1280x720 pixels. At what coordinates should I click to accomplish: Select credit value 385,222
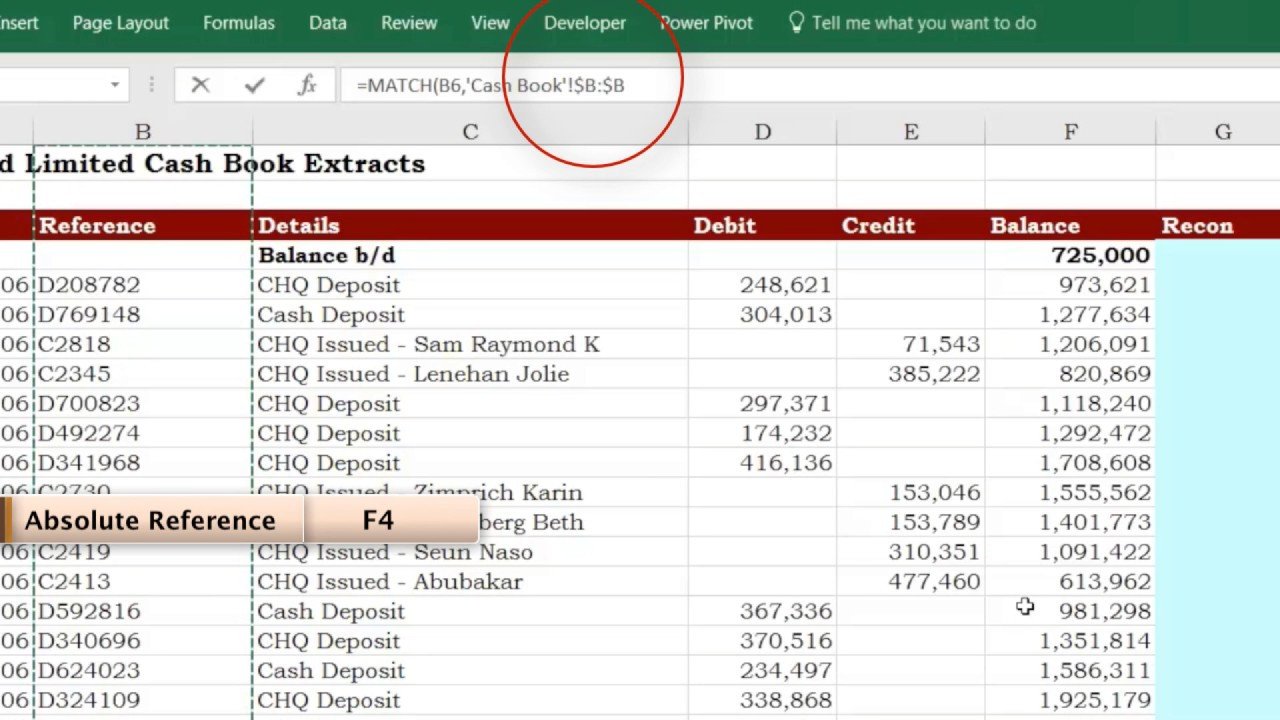pos(911,374)
